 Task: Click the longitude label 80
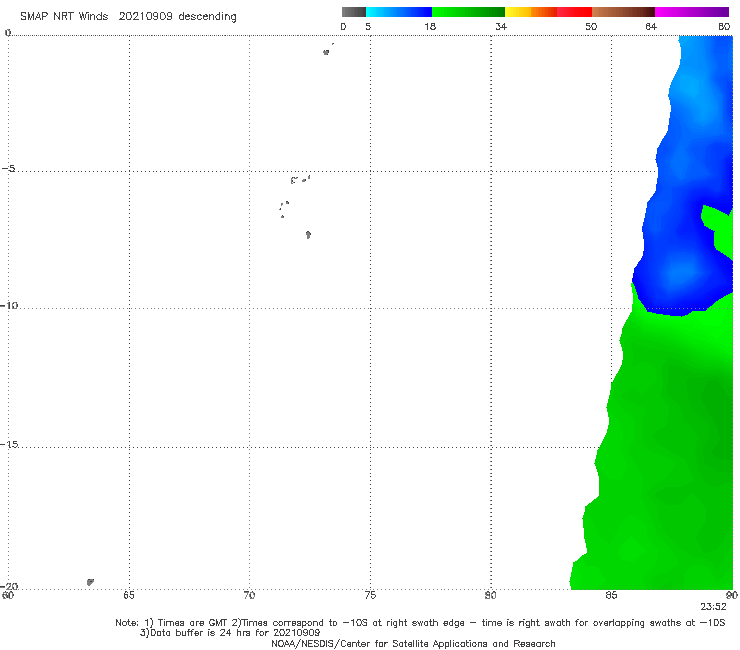pos(491,595)
